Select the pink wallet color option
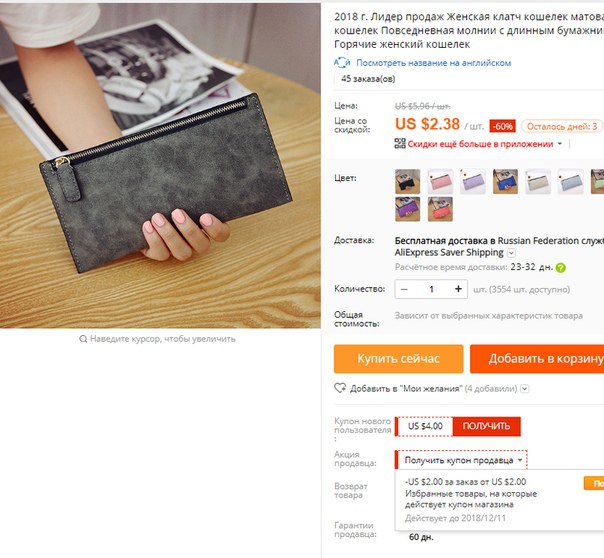The width and height of the screenshot is (604, 558). (440, 181)
